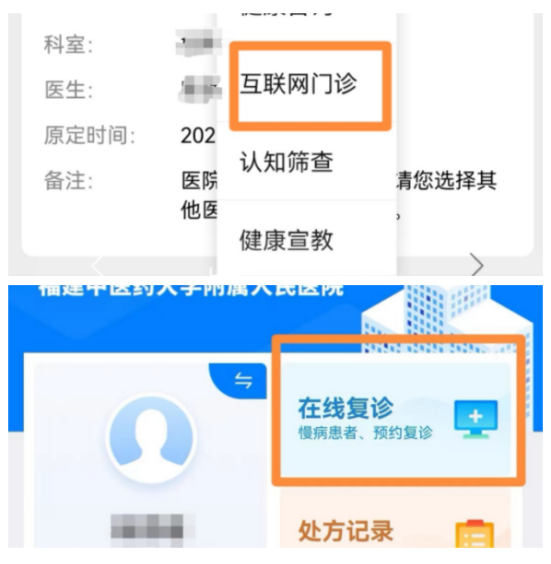The image size is (551, 564).
Task: Go to previous card with left chevron
Action: [x=97, y=266]
